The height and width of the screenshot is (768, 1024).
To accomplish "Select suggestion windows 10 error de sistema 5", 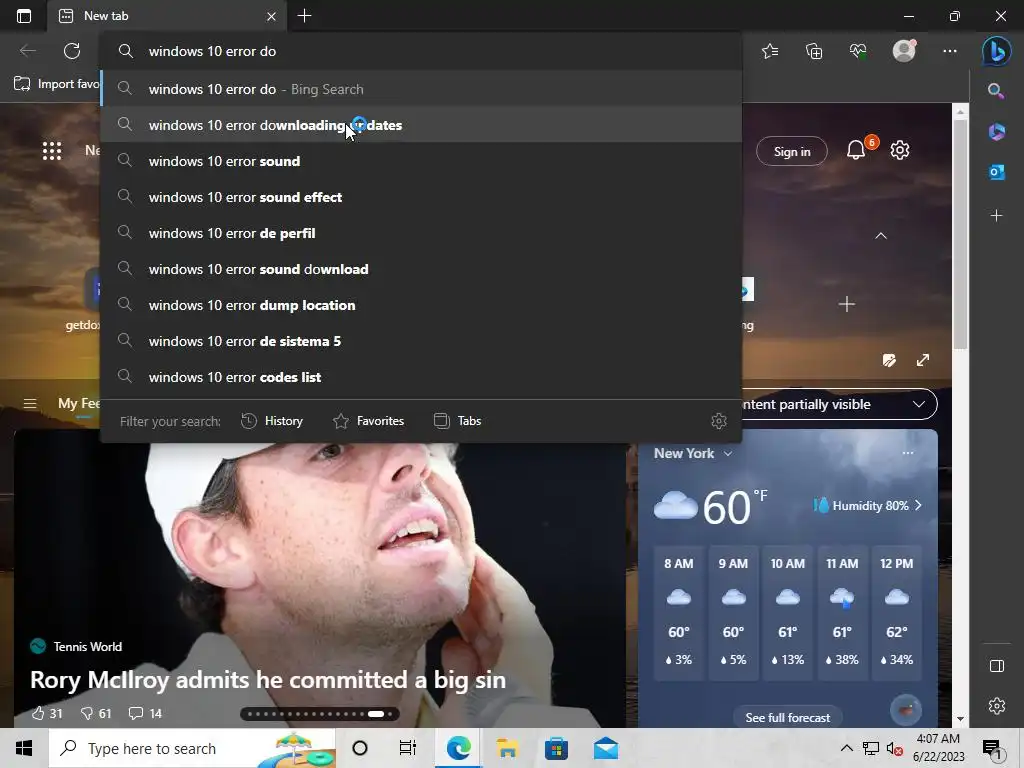I will tap(421, 341).
